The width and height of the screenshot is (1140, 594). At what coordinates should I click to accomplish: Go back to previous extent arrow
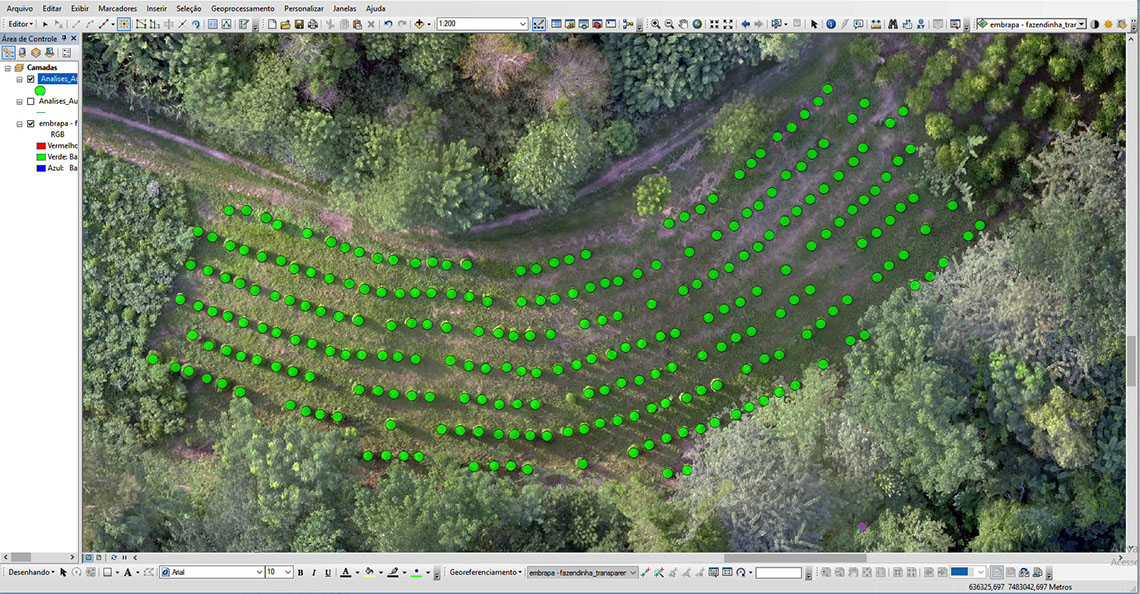[x=745, y=24]
